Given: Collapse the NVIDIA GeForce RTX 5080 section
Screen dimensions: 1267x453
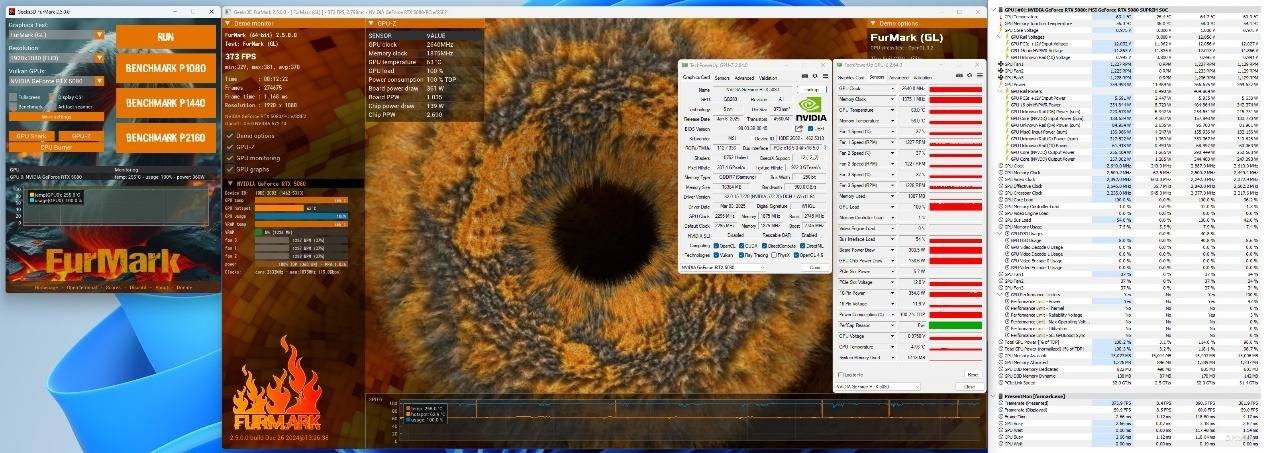Looking at the screenshot, I should (228, 185).
